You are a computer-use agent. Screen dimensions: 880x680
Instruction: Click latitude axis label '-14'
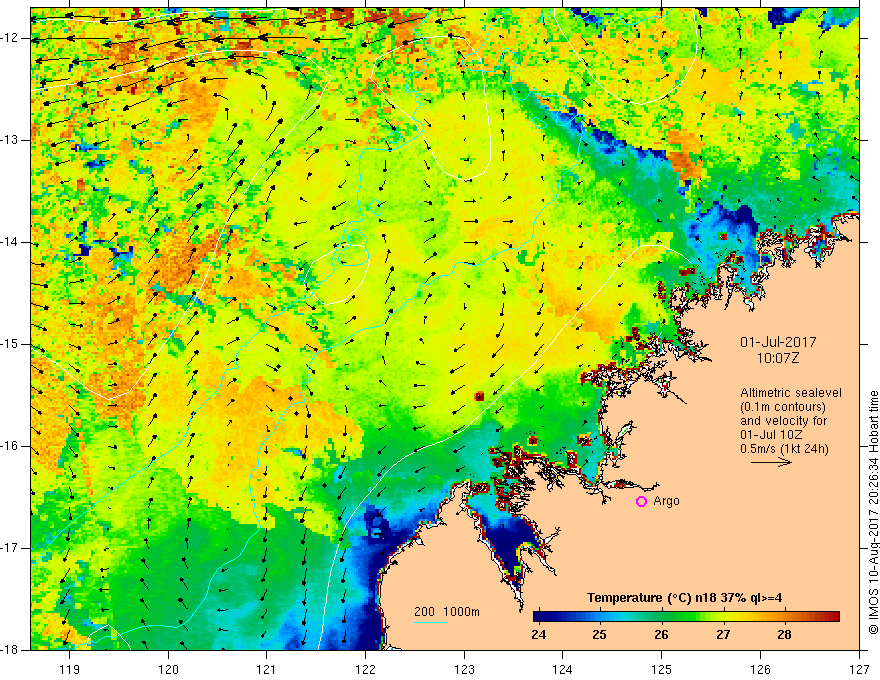(x=10, y=242)
